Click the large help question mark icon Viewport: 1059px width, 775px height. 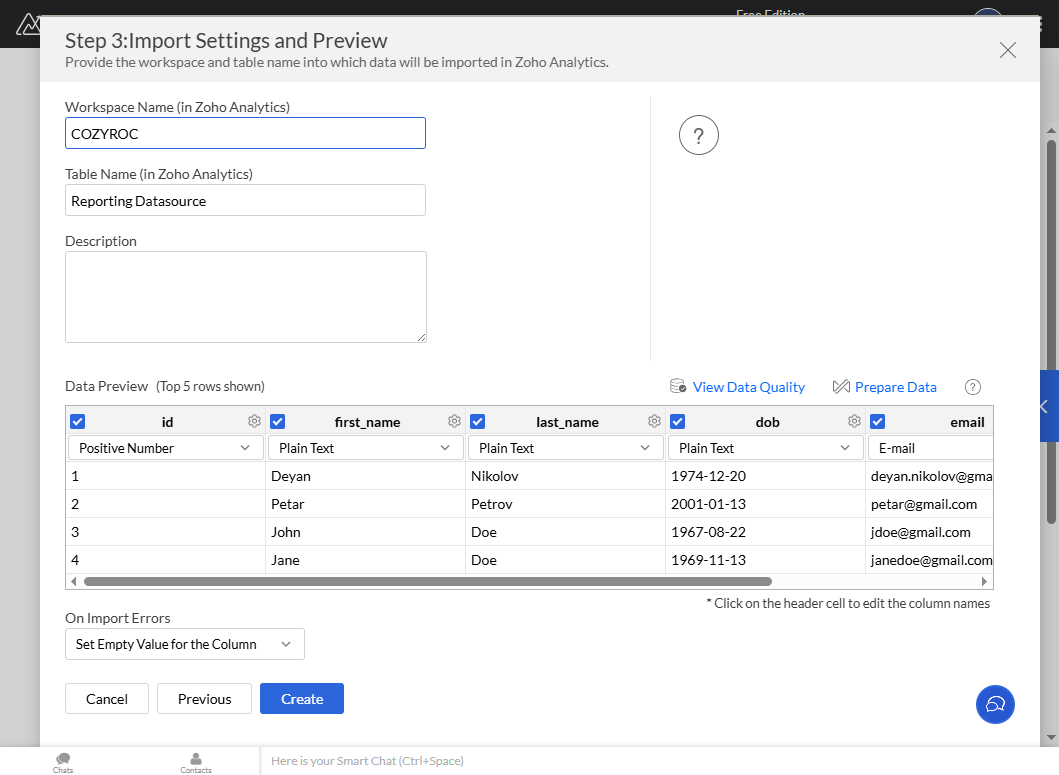698,136
